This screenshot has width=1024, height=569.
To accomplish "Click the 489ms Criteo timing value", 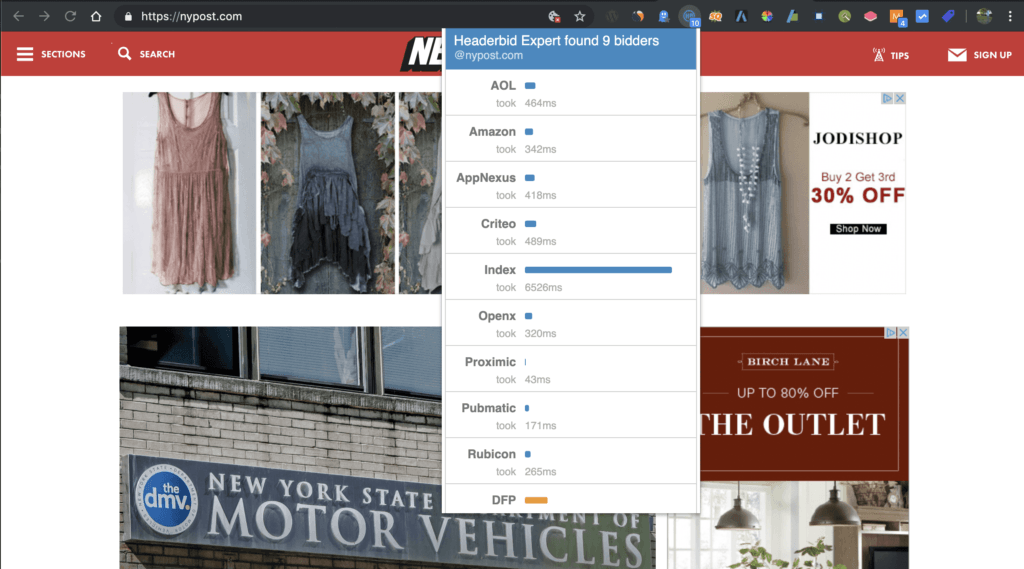I will click(541, 241).
